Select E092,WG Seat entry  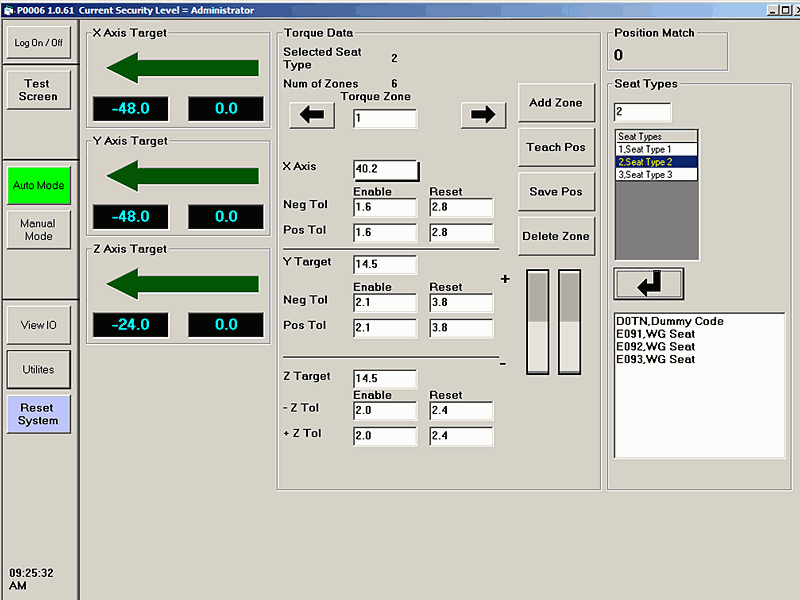(656, 347)
